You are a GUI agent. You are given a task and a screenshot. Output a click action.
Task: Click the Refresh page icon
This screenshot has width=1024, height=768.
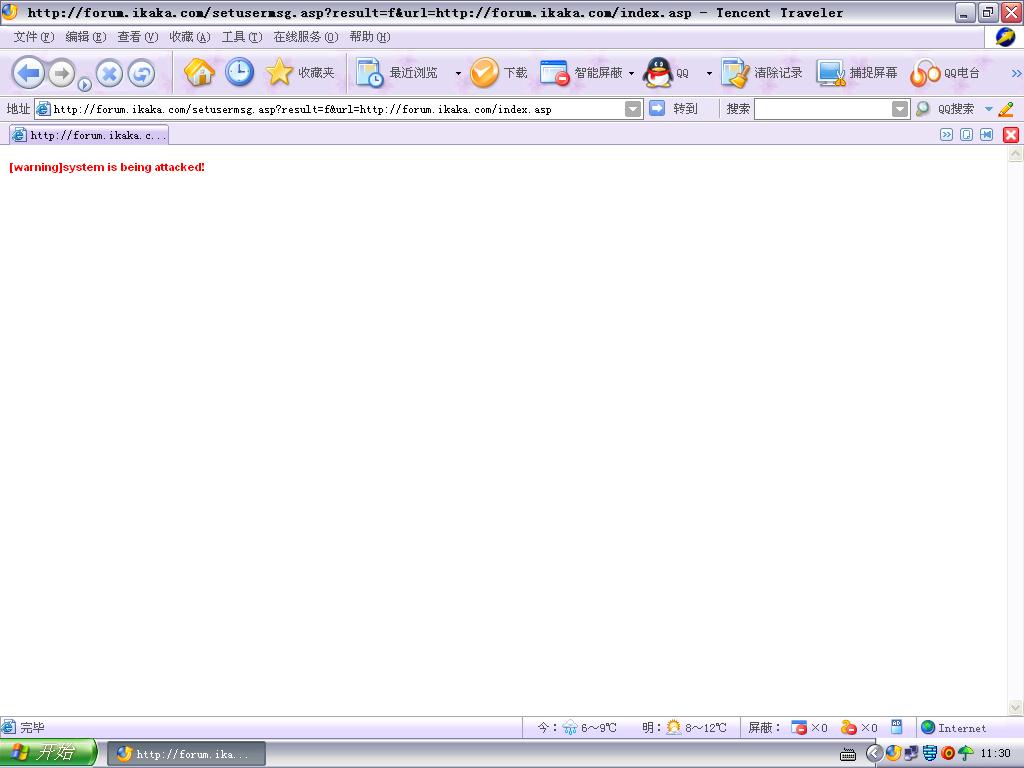(141, 74)
